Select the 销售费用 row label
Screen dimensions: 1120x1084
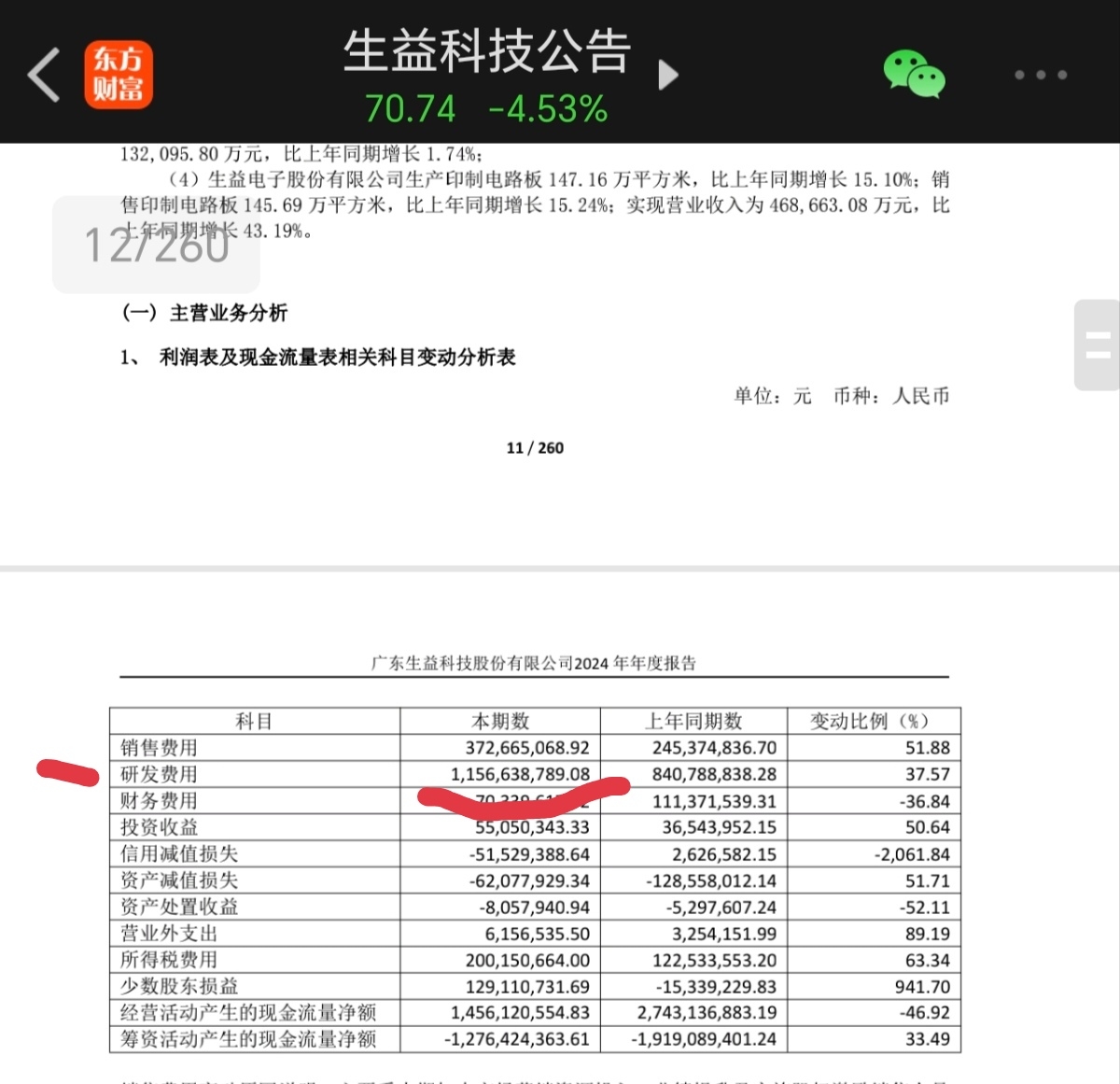tap(159, 748)
